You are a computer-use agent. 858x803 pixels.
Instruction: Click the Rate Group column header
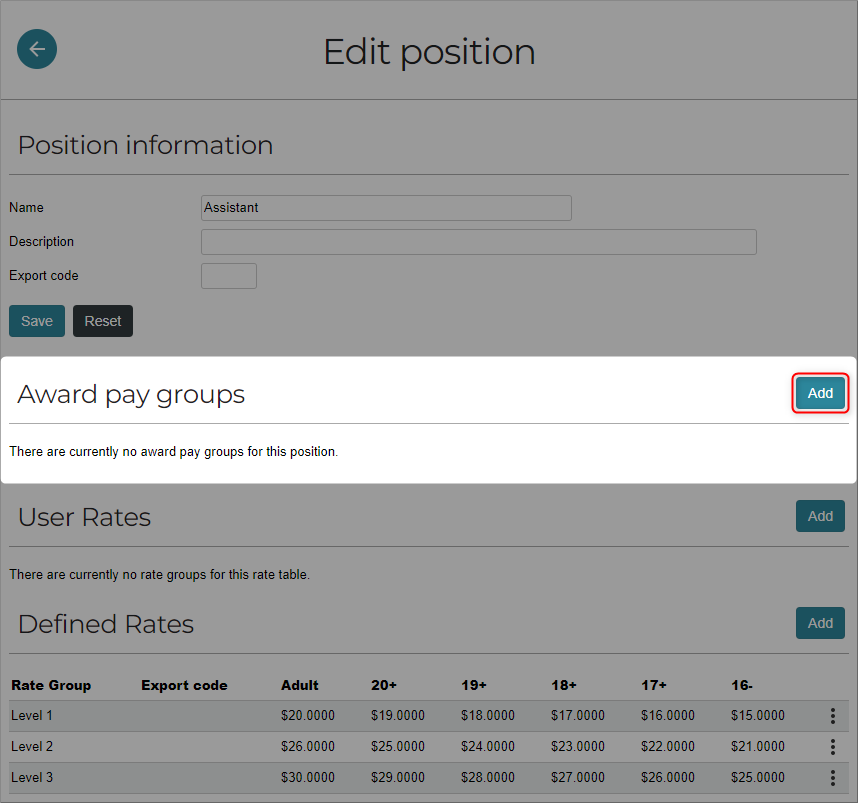(x=51, y=685)
